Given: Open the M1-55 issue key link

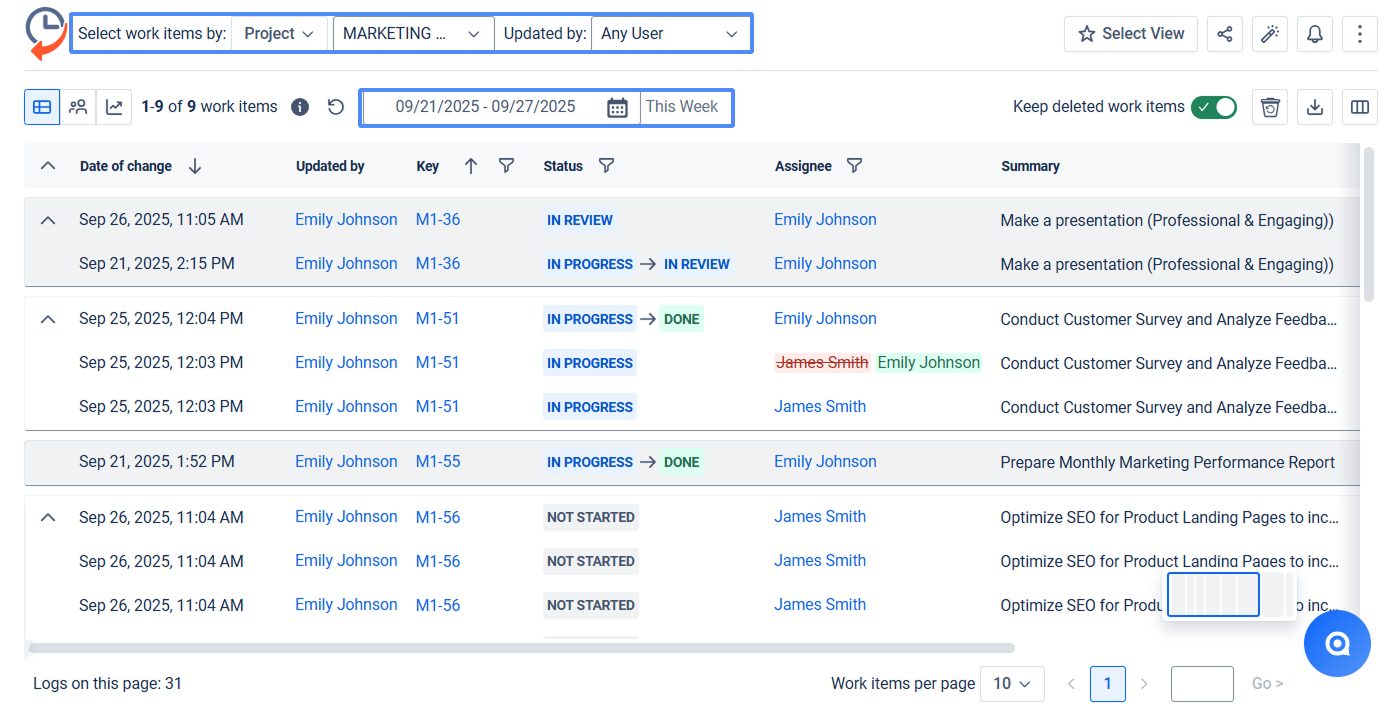Looking at the screenshot, I should point(438,462).
